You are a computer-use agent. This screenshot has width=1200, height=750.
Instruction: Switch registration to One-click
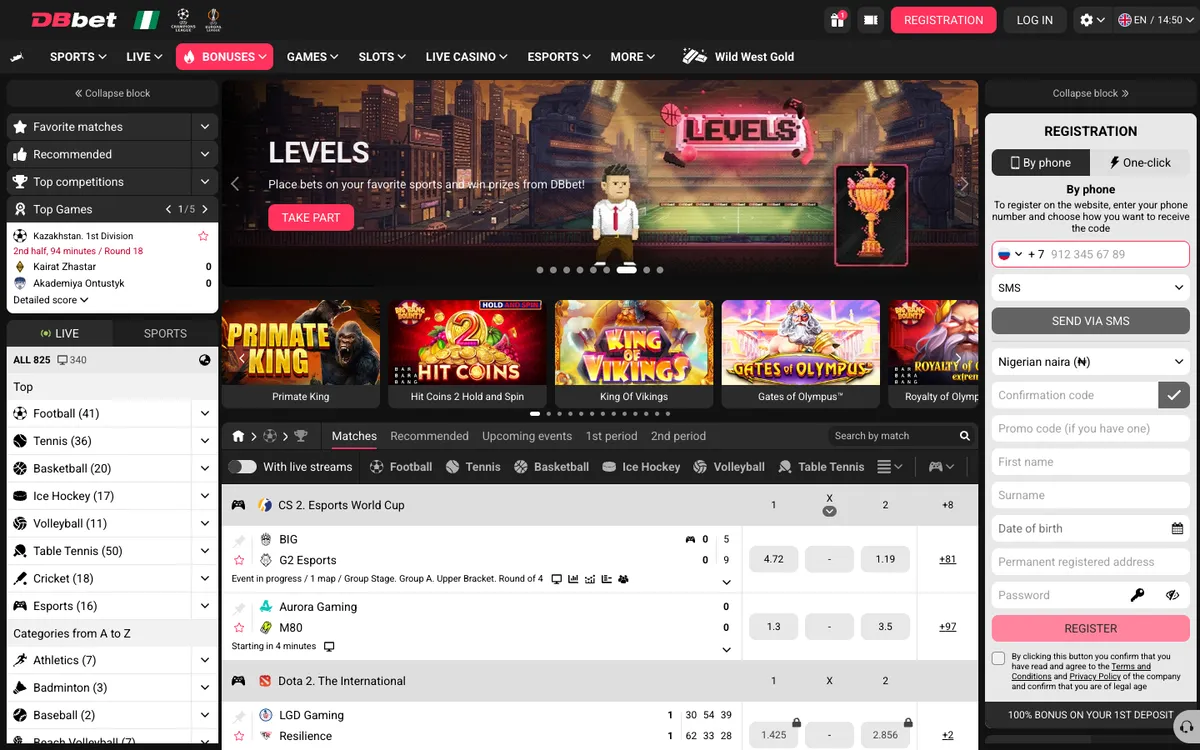(x=1140, y=163)
